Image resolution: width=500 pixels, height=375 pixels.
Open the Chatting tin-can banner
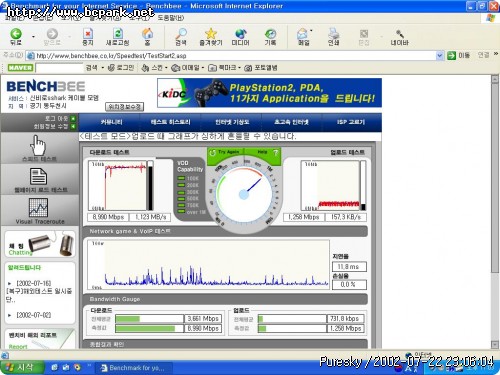click(40, 244)
